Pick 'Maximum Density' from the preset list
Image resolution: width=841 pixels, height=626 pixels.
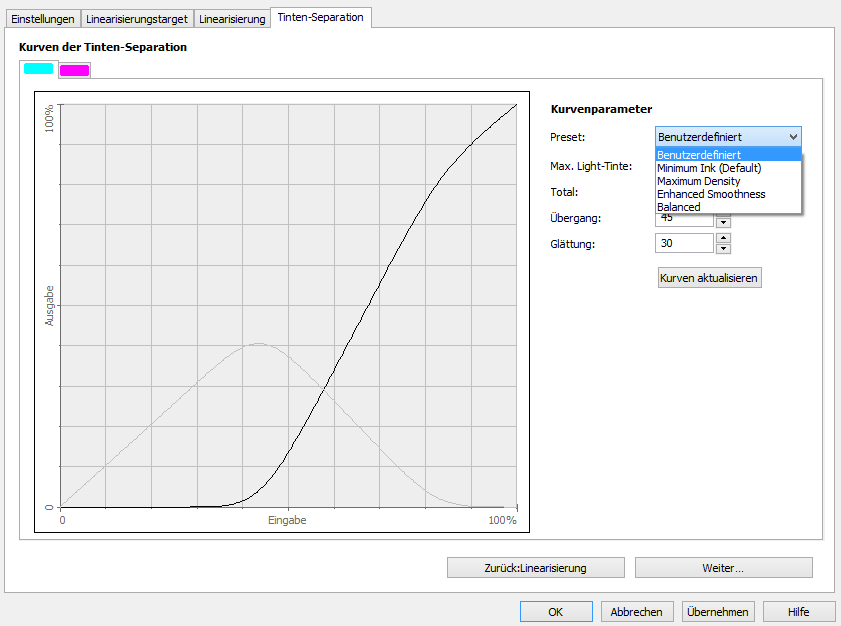click(699, 181)
